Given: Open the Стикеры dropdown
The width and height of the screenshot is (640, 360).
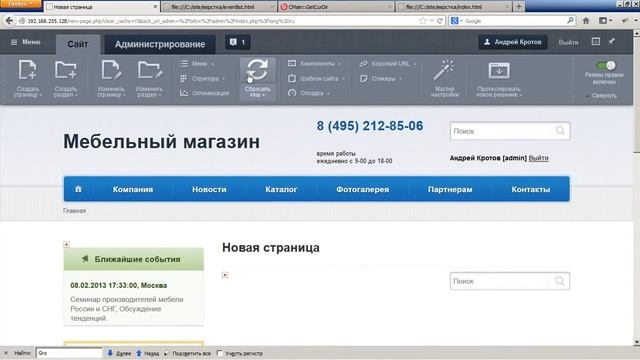Looking at the screenshot, I should (x=380, y=78).
